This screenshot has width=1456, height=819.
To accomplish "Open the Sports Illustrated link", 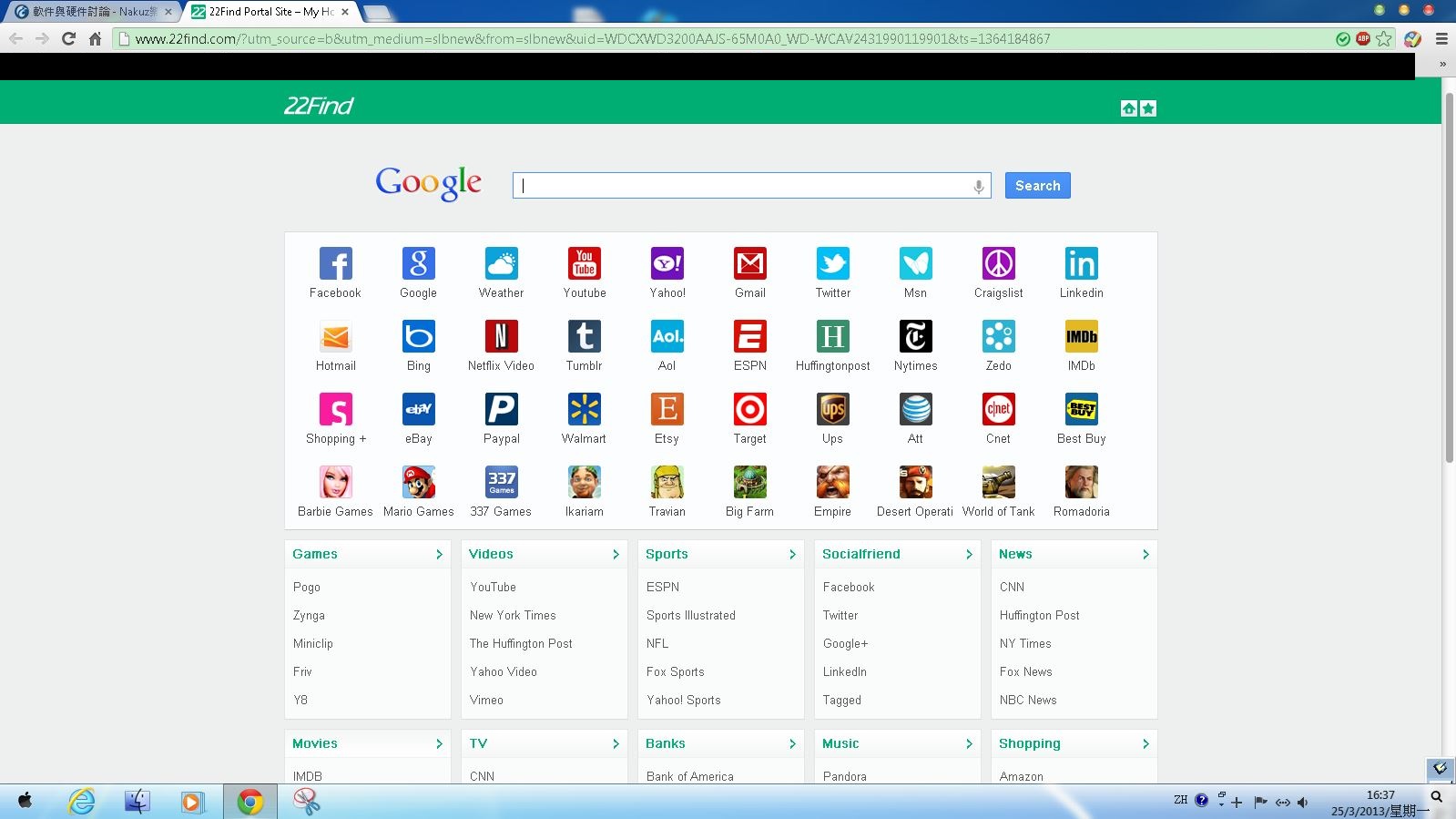I will pos(691,616).
